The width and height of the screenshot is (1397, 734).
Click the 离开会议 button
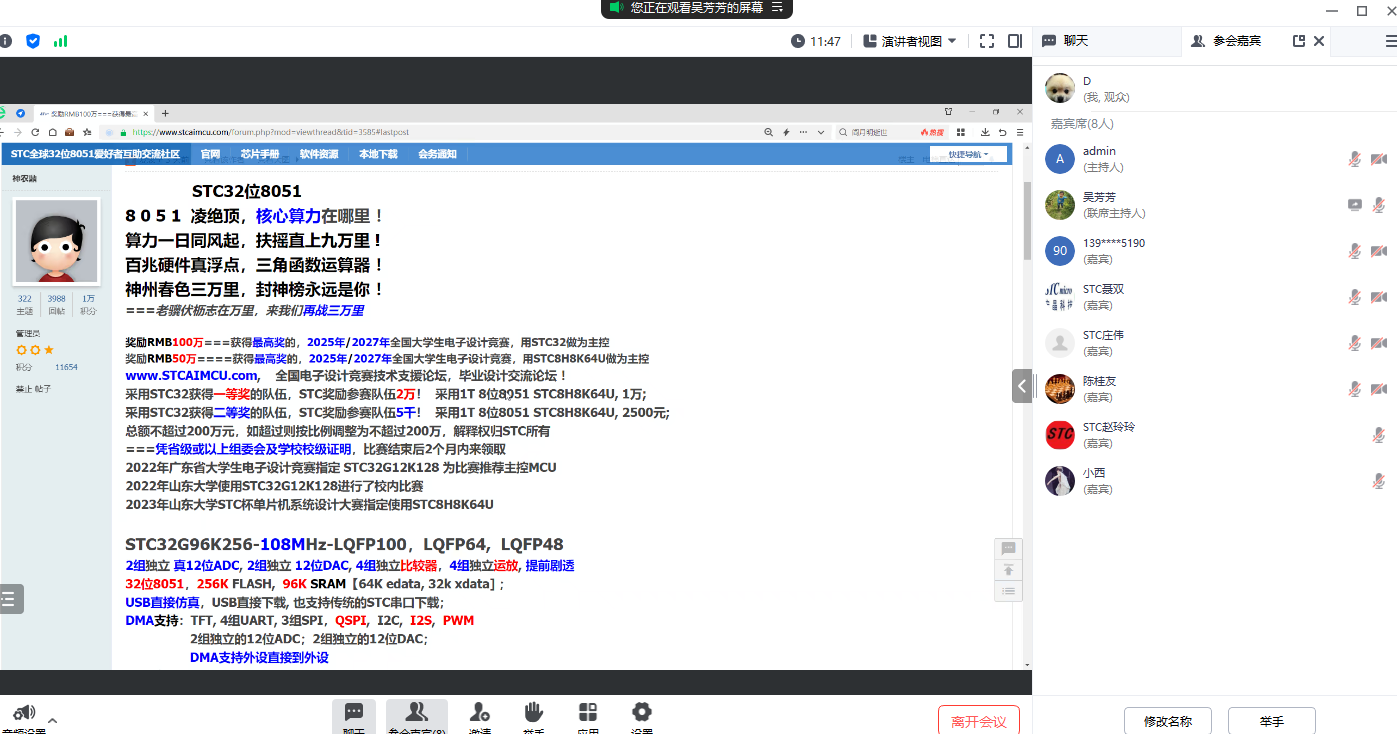pos(978,720)
